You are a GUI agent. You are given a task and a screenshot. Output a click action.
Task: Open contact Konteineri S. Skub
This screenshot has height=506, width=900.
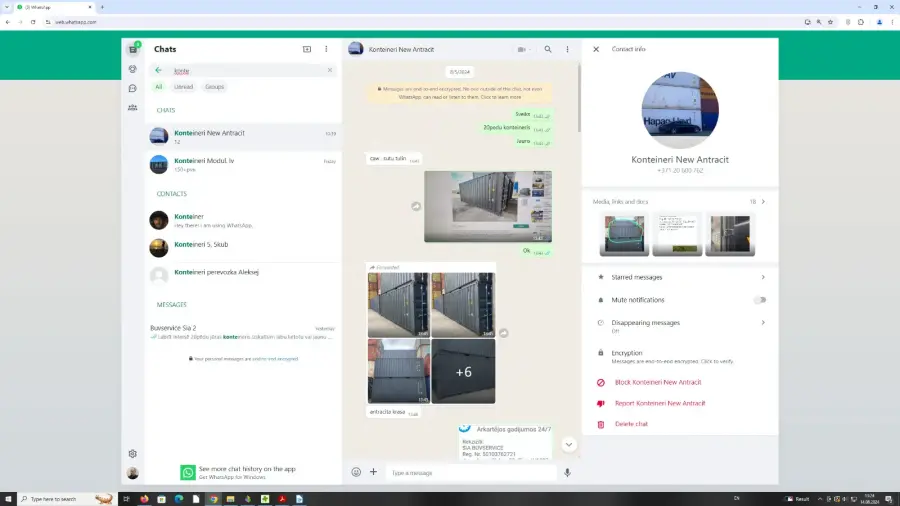click(x=243, y=248)
